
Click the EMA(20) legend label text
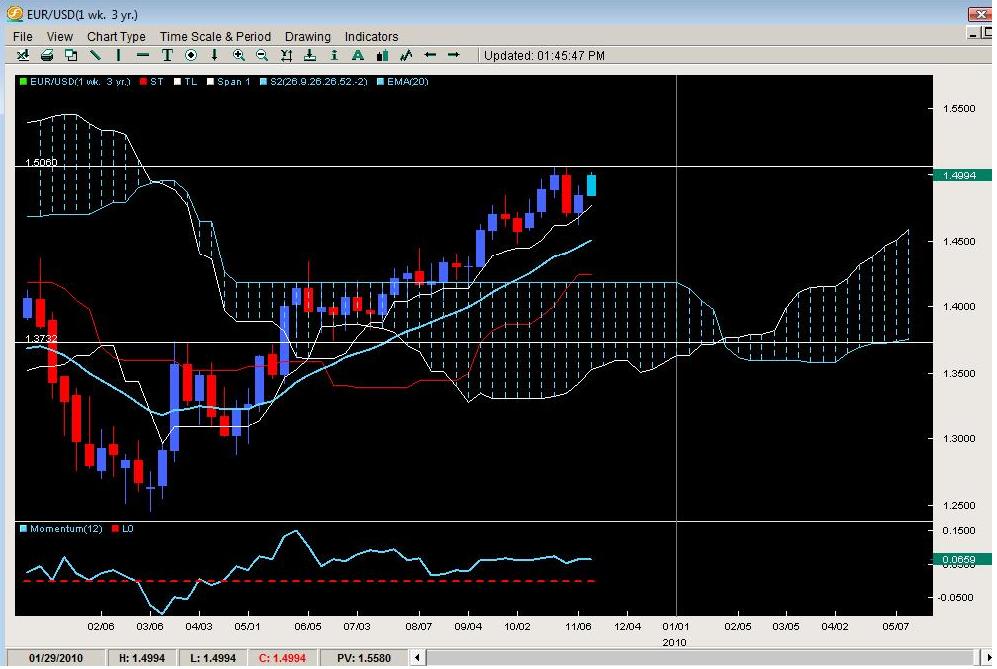pos(408,81)
